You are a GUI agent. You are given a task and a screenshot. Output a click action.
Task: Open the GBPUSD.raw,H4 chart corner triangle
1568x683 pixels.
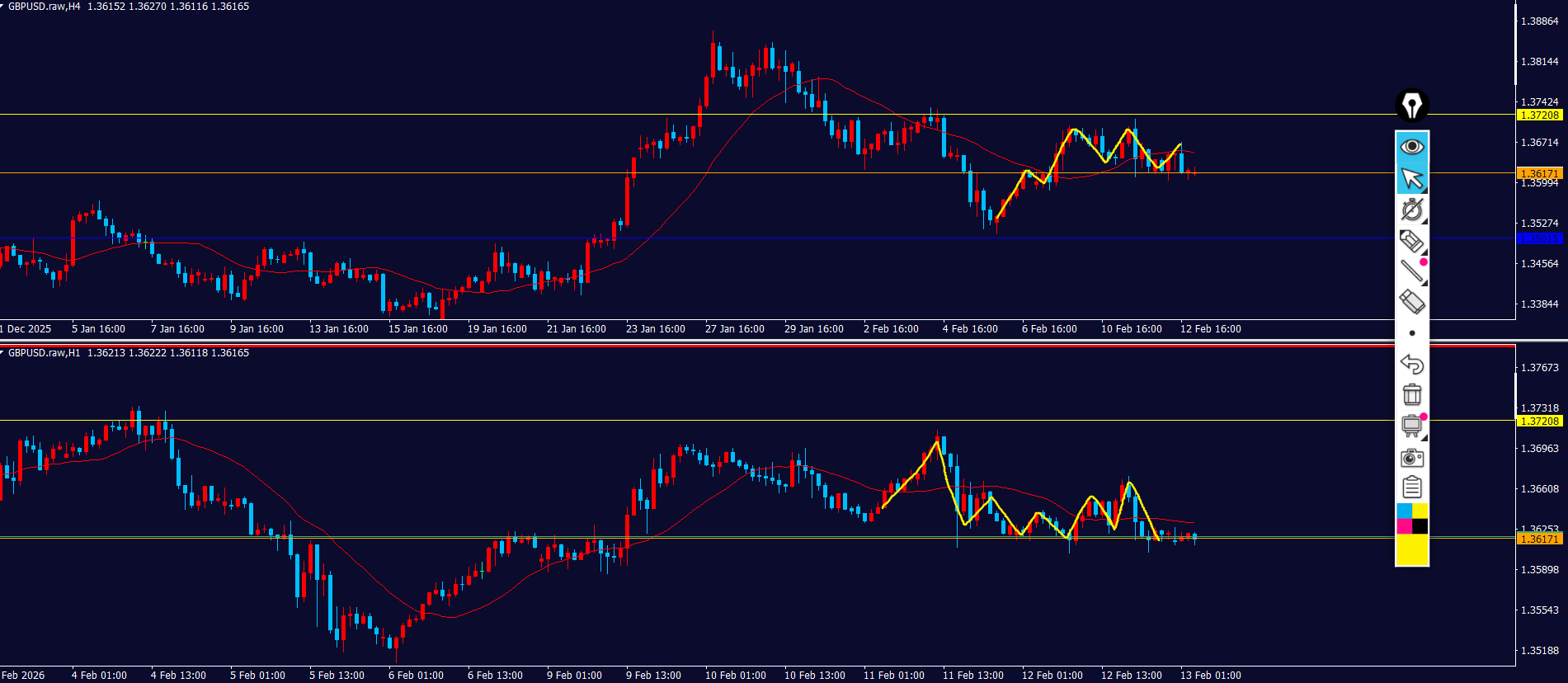3,7
